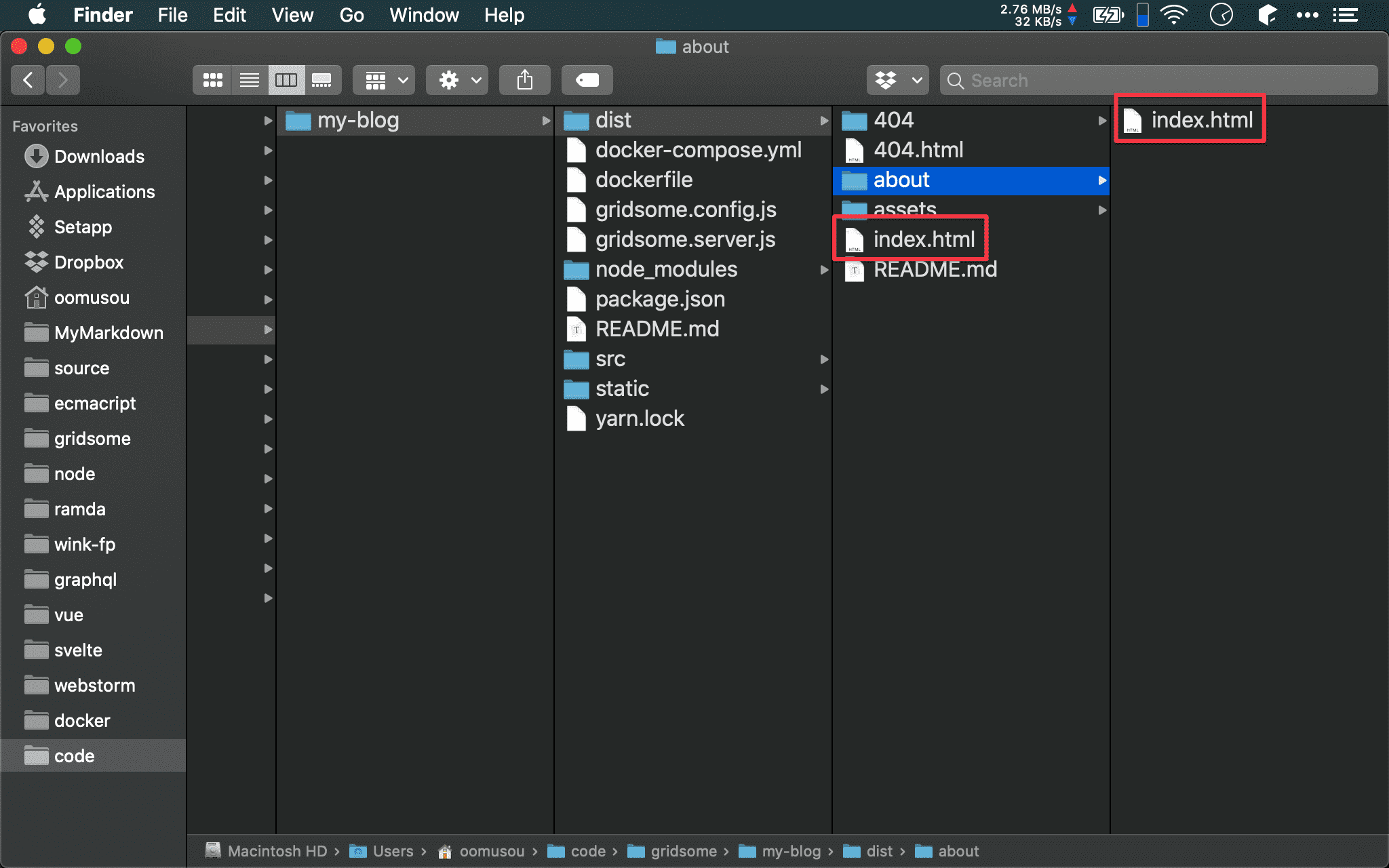Jump to my-blog in path bar
1389x868 pixels.
click(780, 851)
